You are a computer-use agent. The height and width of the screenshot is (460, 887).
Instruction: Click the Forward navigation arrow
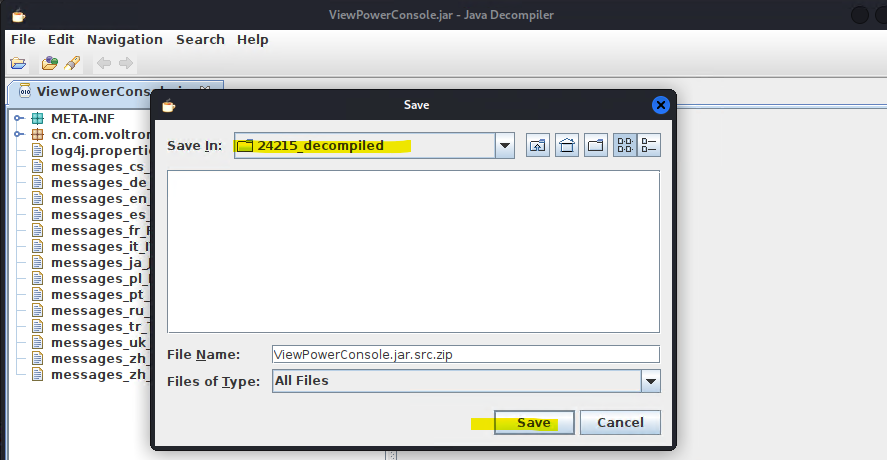(x=125, y=64)
